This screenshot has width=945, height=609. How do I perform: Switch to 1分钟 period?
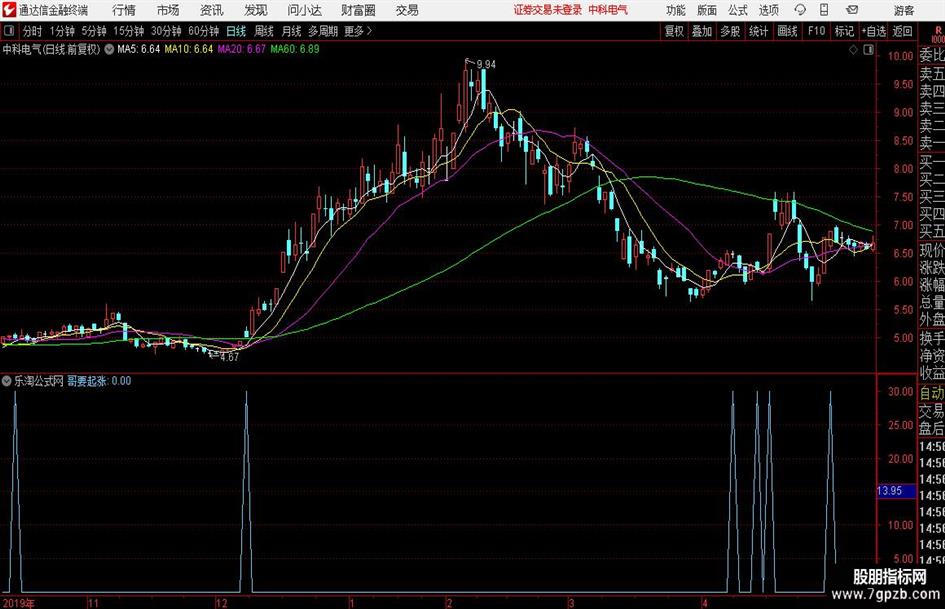tap(62, 31)
